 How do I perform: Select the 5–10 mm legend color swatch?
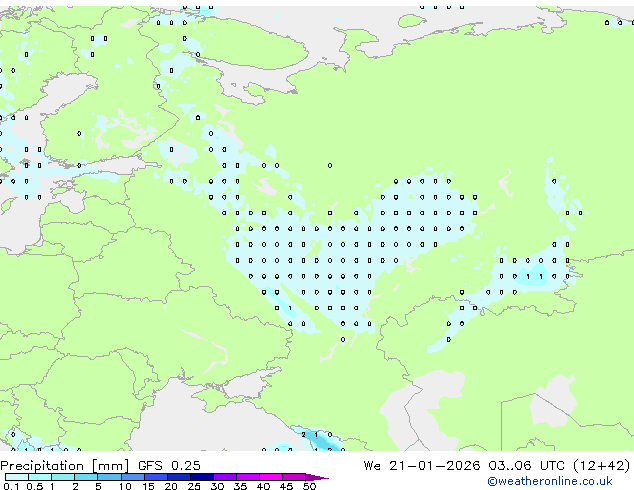[109, 477]
